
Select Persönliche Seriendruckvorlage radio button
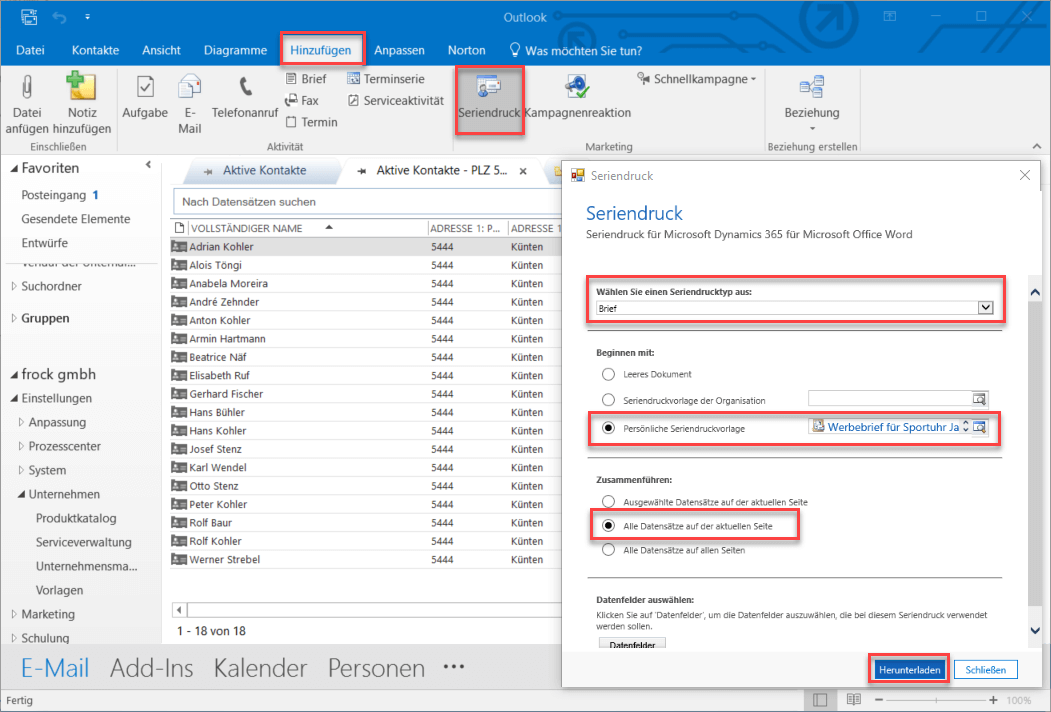608,428
